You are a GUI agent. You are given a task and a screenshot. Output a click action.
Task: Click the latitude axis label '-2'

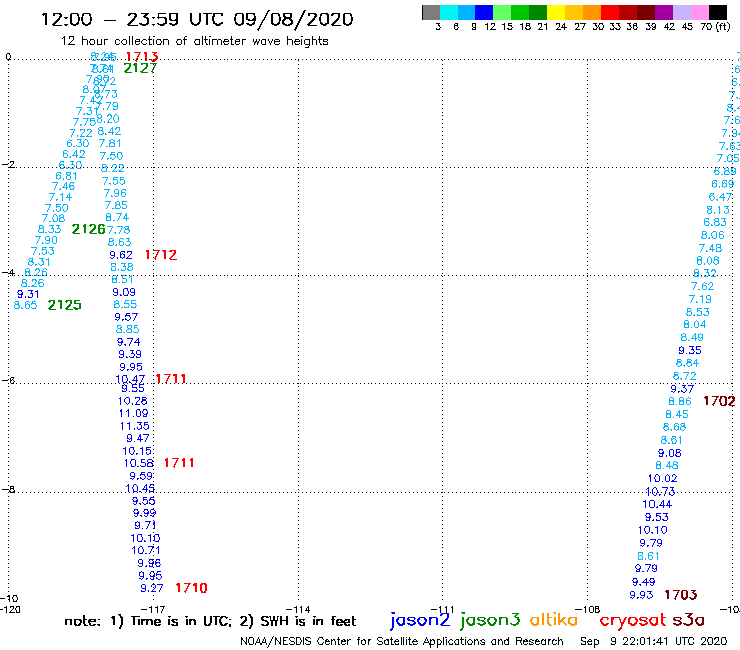pyautogui.click(x=9, y=164)
